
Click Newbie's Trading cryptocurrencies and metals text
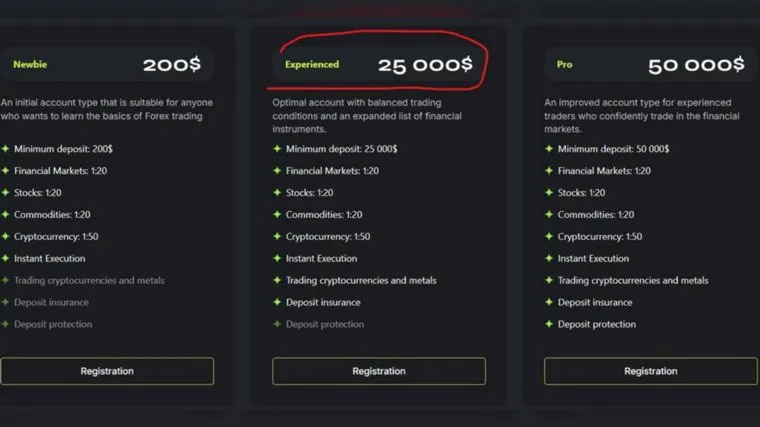(x=89, y=281)
